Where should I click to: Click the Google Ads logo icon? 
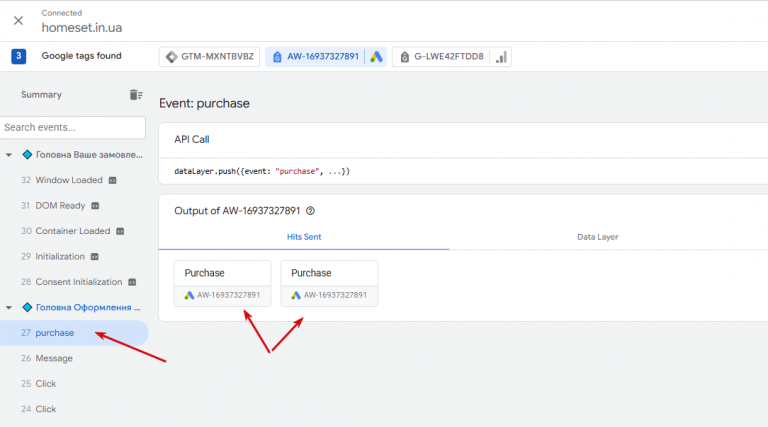[x=376, y=57]
